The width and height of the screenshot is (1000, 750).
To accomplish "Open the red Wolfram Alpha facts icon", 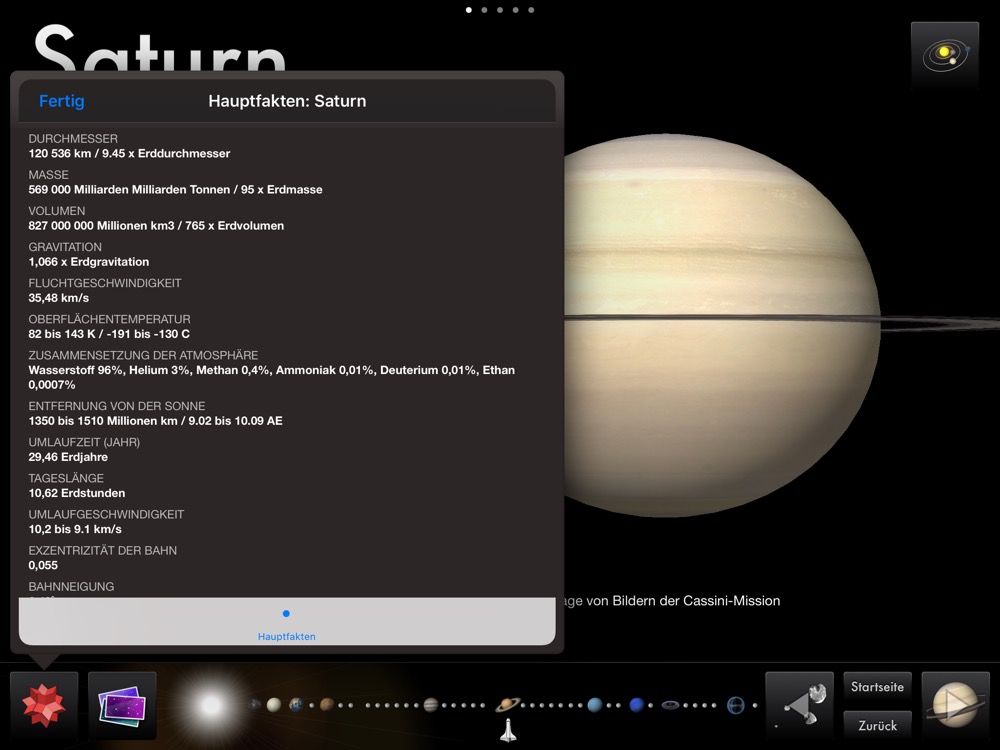I will (44, 705).
